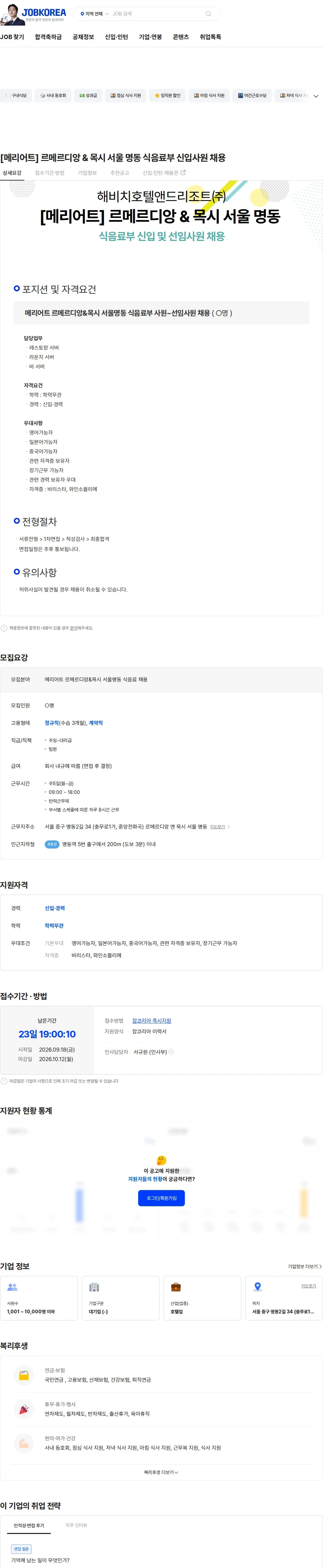This screenshot has height=1568, width=323.
Task: Open the JOB 찾기 menu
Action: click(12, 37)
